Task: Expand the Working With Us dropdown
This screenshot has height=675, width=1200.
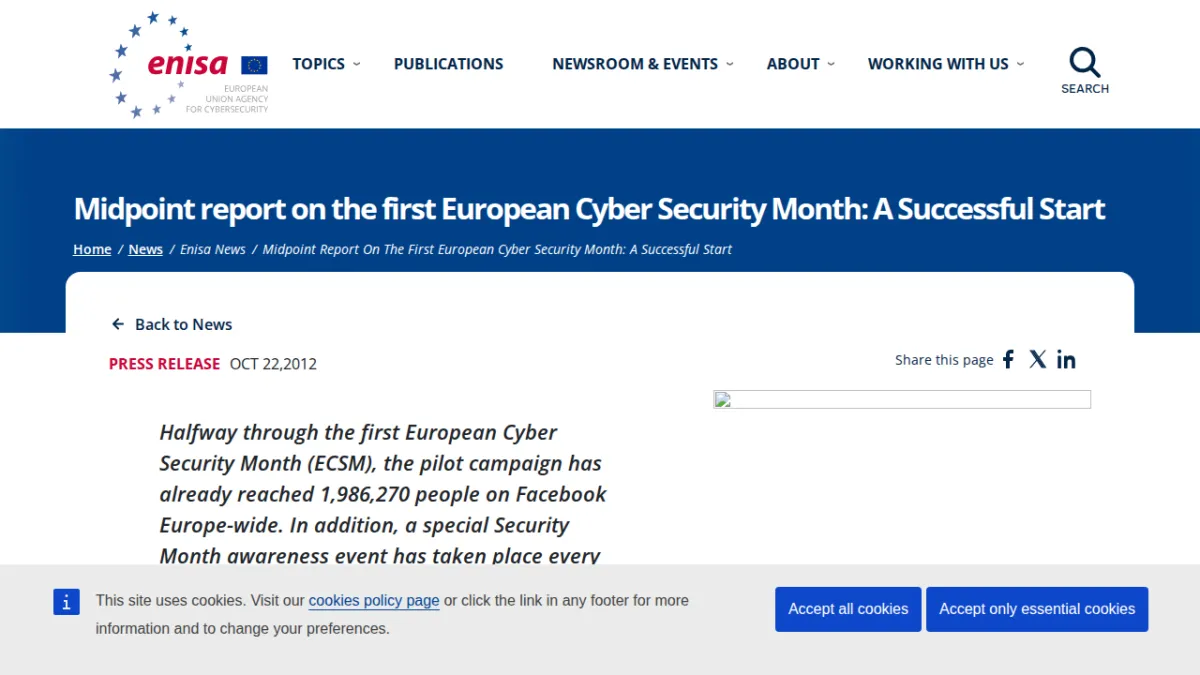Action: (x=1020, y=64)
